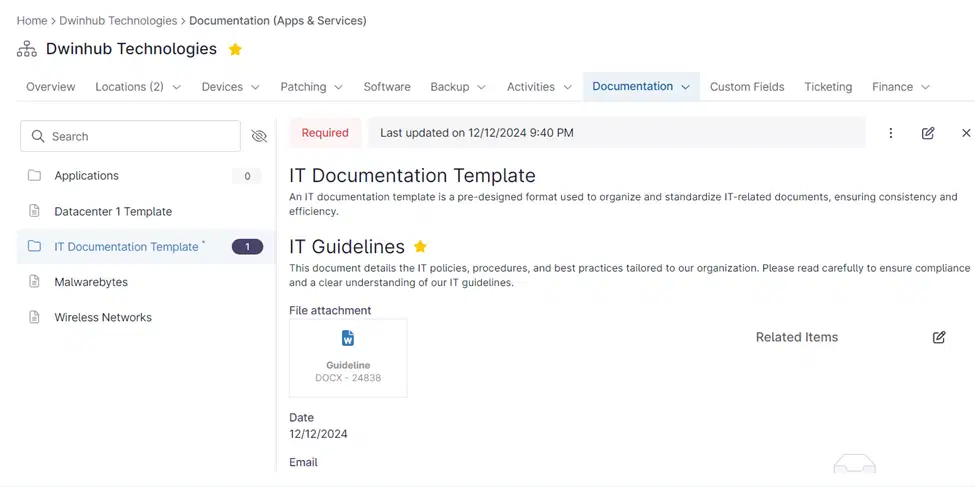
Task: Click the magnifier icon in the search box
Action: click(38, 136)
